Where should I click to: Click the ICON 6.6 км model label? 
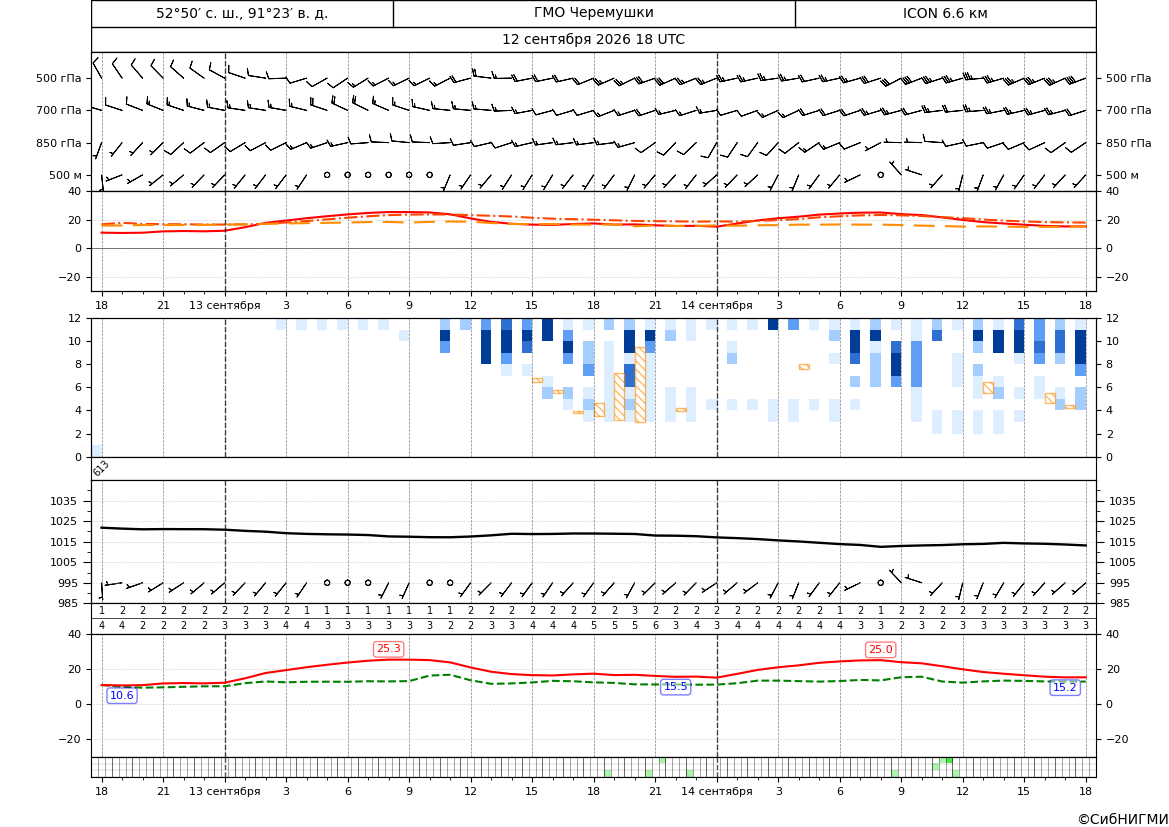pos(945,13)
